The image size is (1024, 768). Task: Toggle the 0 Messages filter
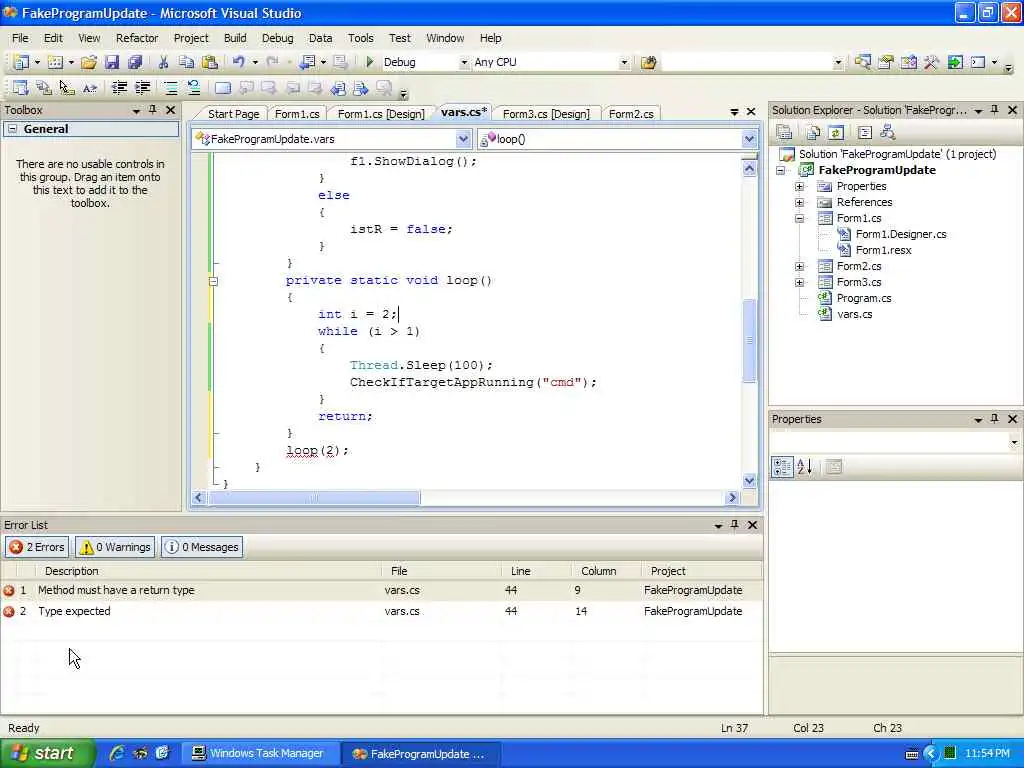202,547
